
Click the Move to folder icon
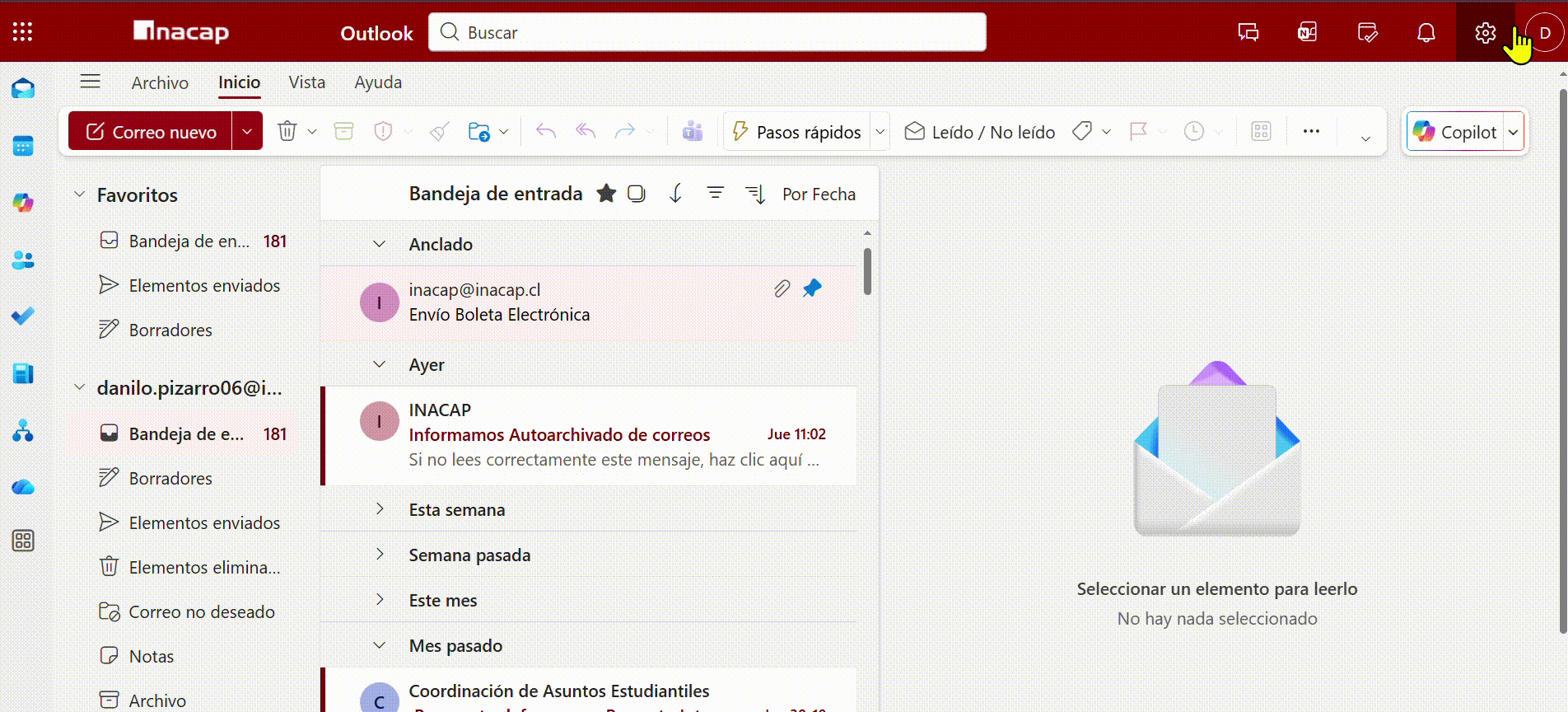pyautogui.click(x=478, y=131)
